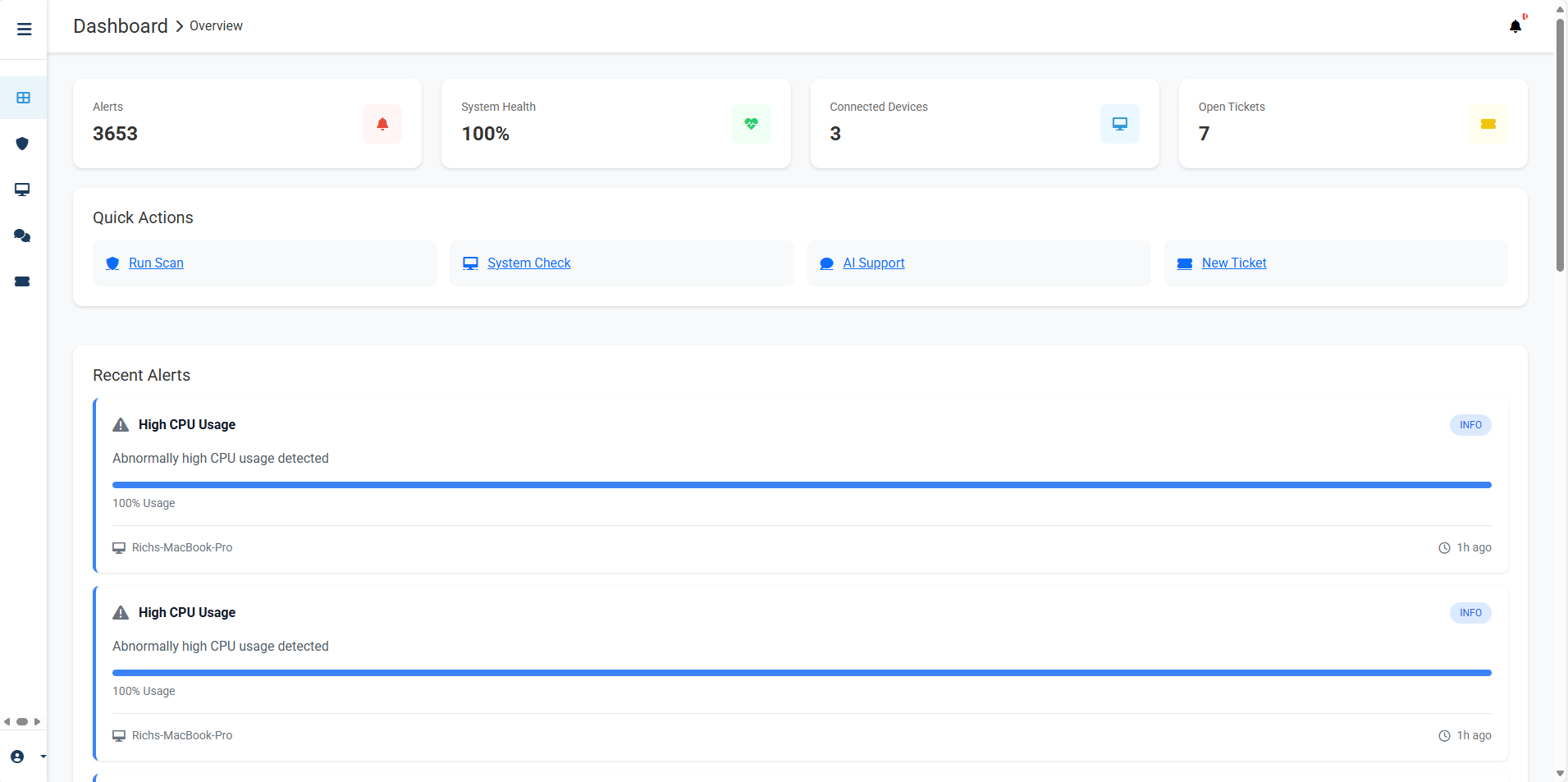
Task: Open the user account icon in sidebar
Action: [17, 757]
